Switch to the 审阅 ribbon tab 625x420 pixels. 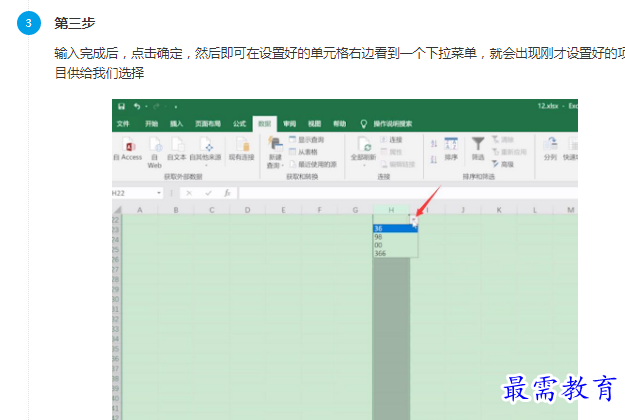(290, 124)
